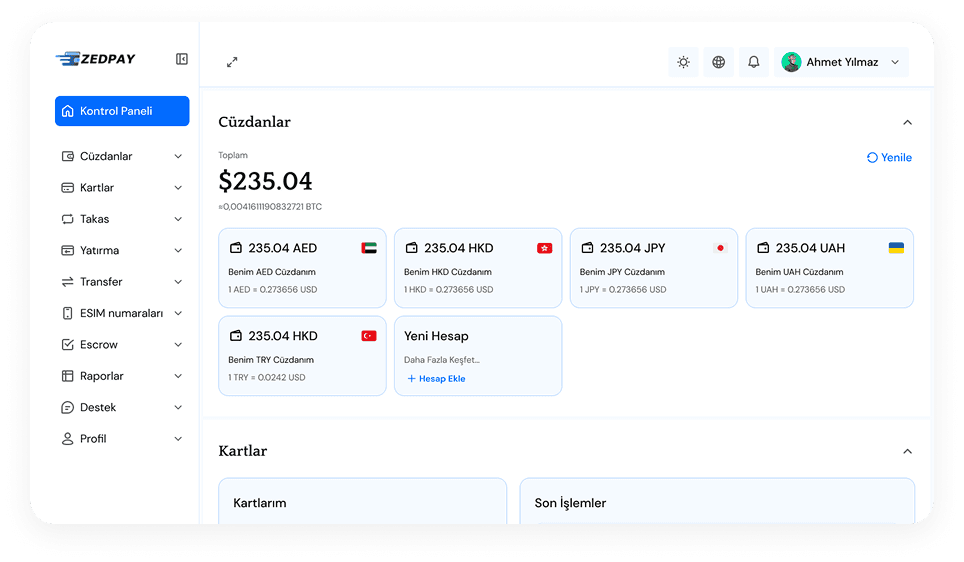
Task: Refresh balances with Yenile
Action: [x=889, y=157]
